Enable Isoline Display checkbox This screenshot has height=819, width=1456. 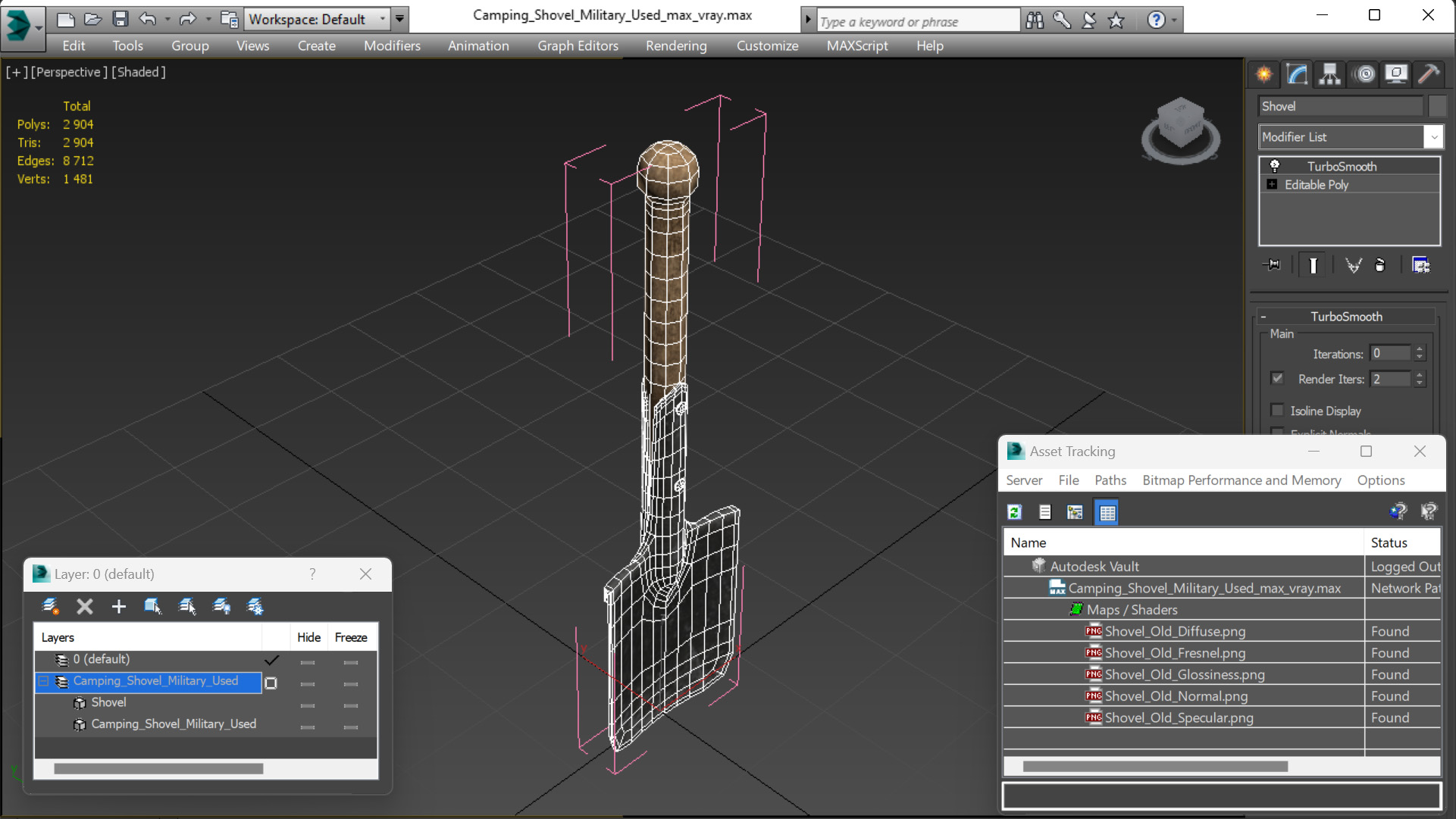coord(1278,410)
